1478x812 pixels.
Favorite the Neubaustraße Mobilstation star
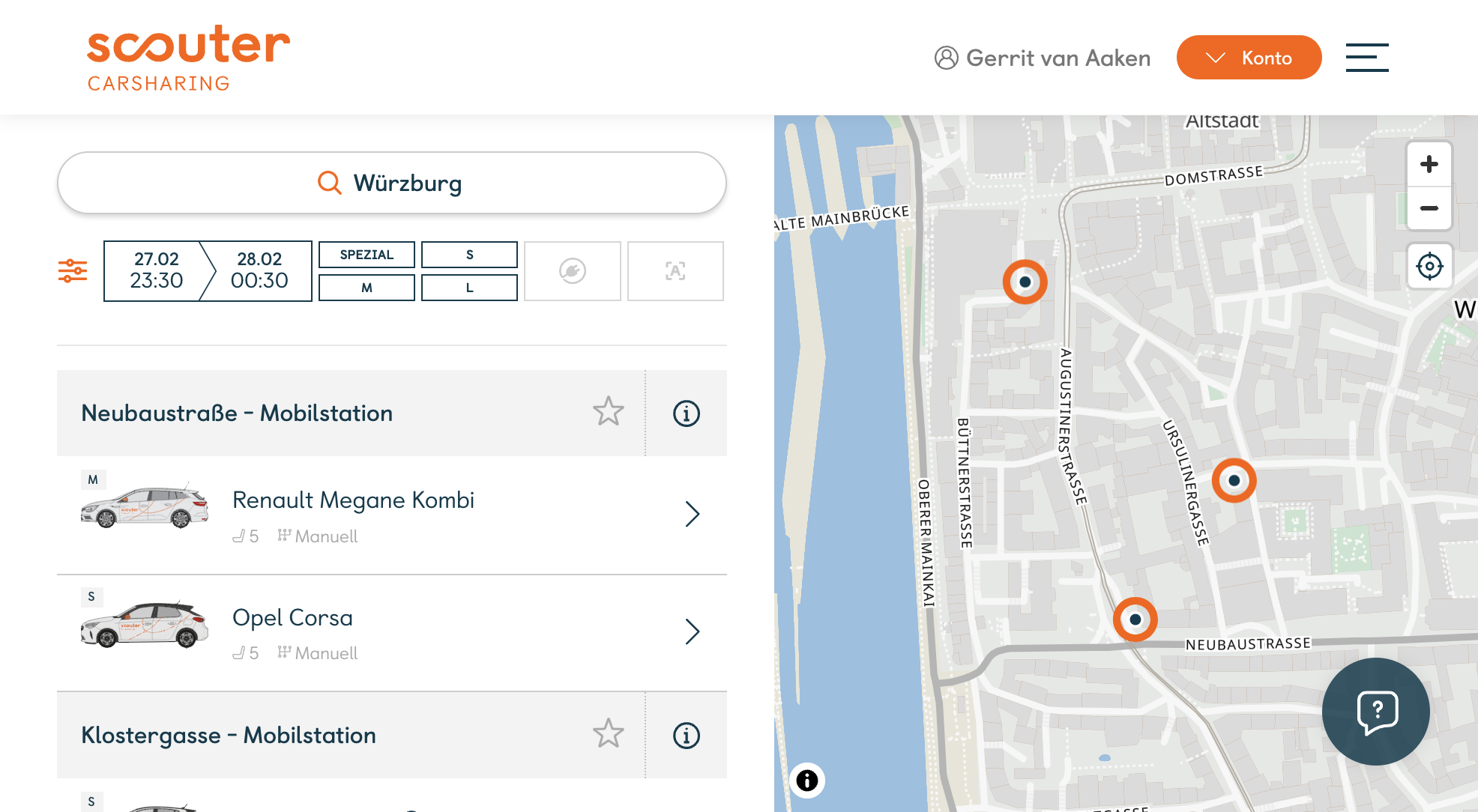(608, 412)
